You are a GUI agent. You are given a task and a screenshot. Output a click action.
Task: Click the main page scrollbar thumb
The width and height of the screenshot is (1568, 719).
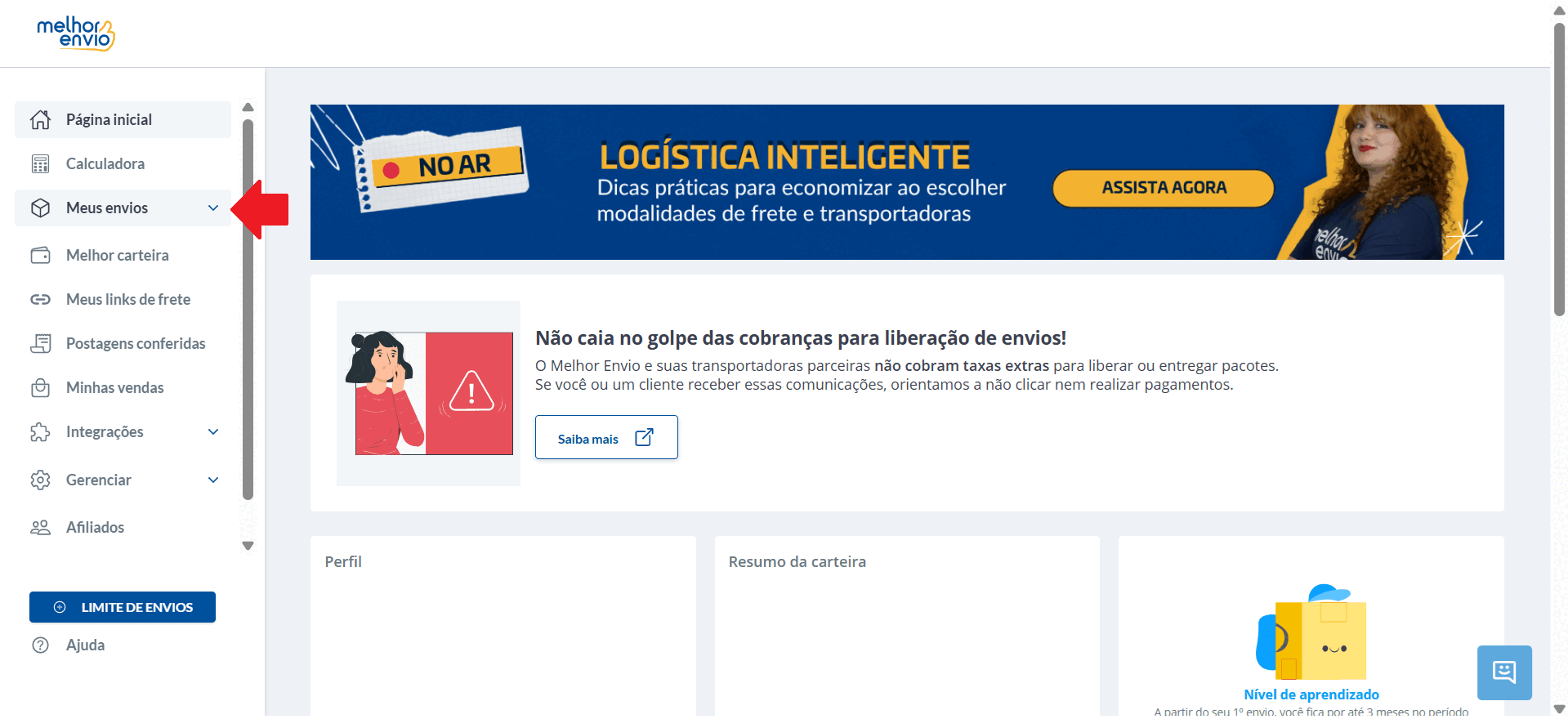coord(1559,168)
